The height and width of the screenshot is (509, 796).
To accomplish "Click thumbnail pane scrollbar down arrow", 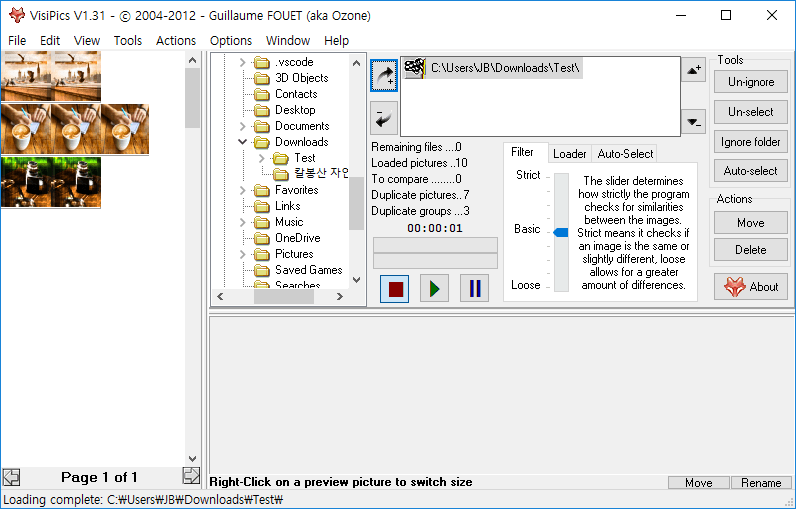I will click(192, 459).
